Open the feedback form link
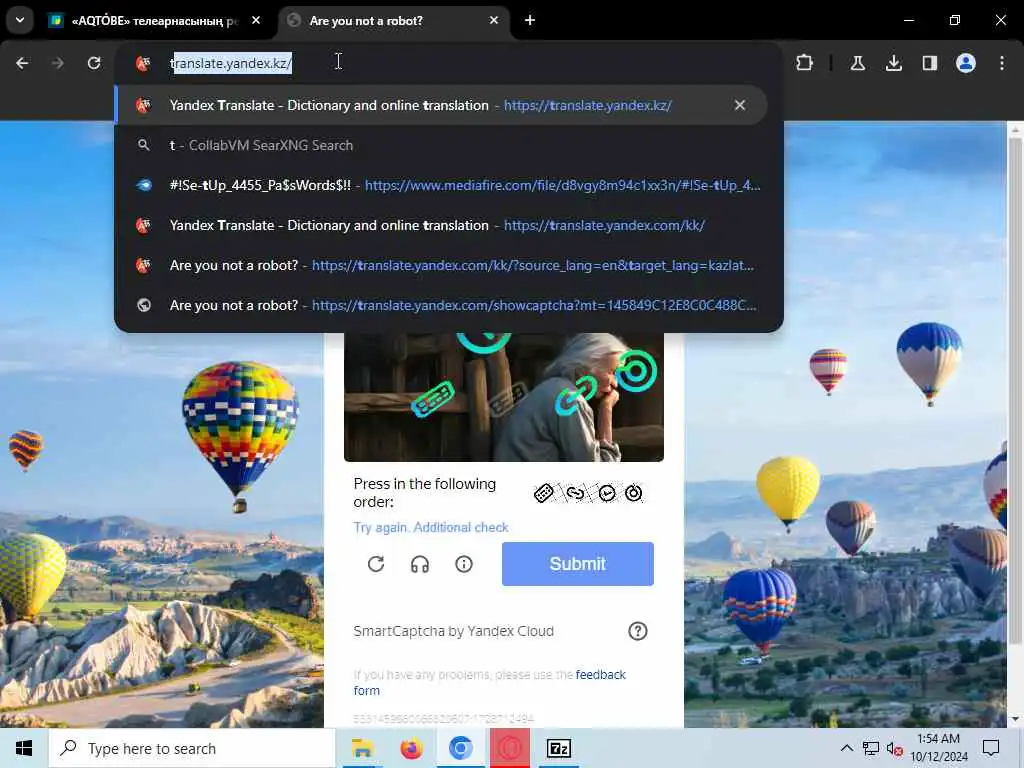 [x=600, y=675]
